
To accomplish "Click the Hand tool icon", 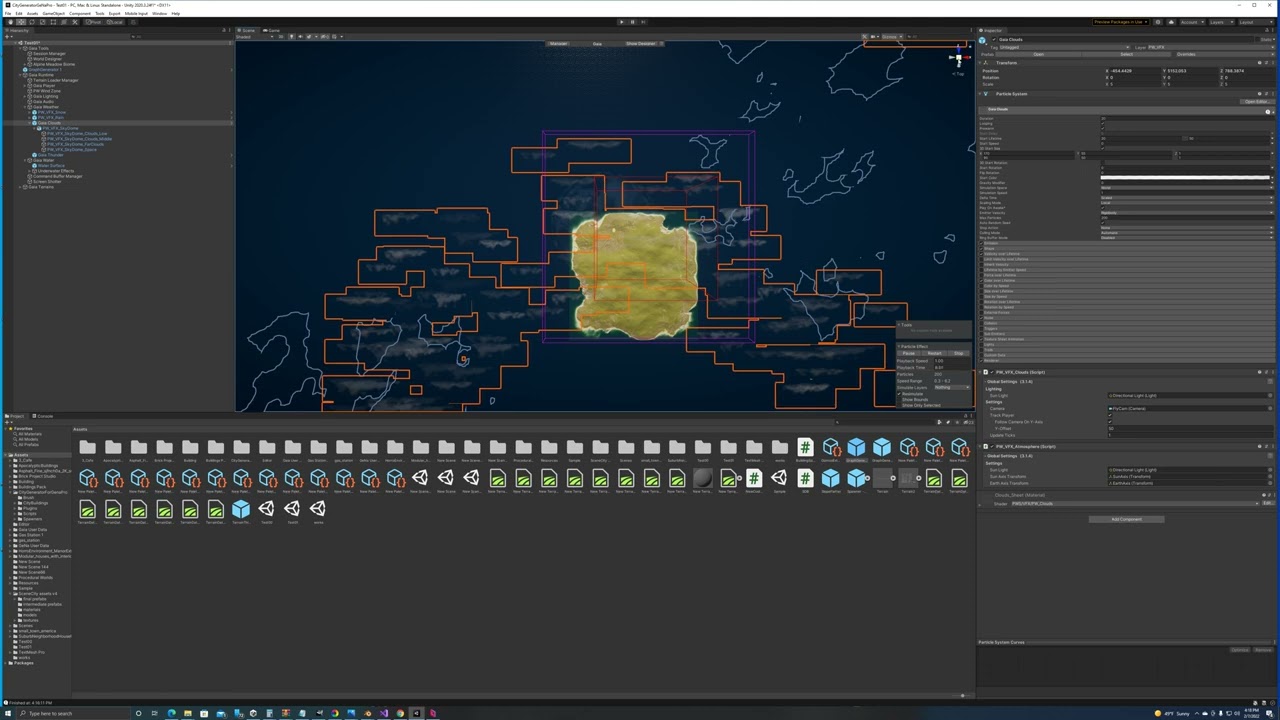I will (10, 22).
